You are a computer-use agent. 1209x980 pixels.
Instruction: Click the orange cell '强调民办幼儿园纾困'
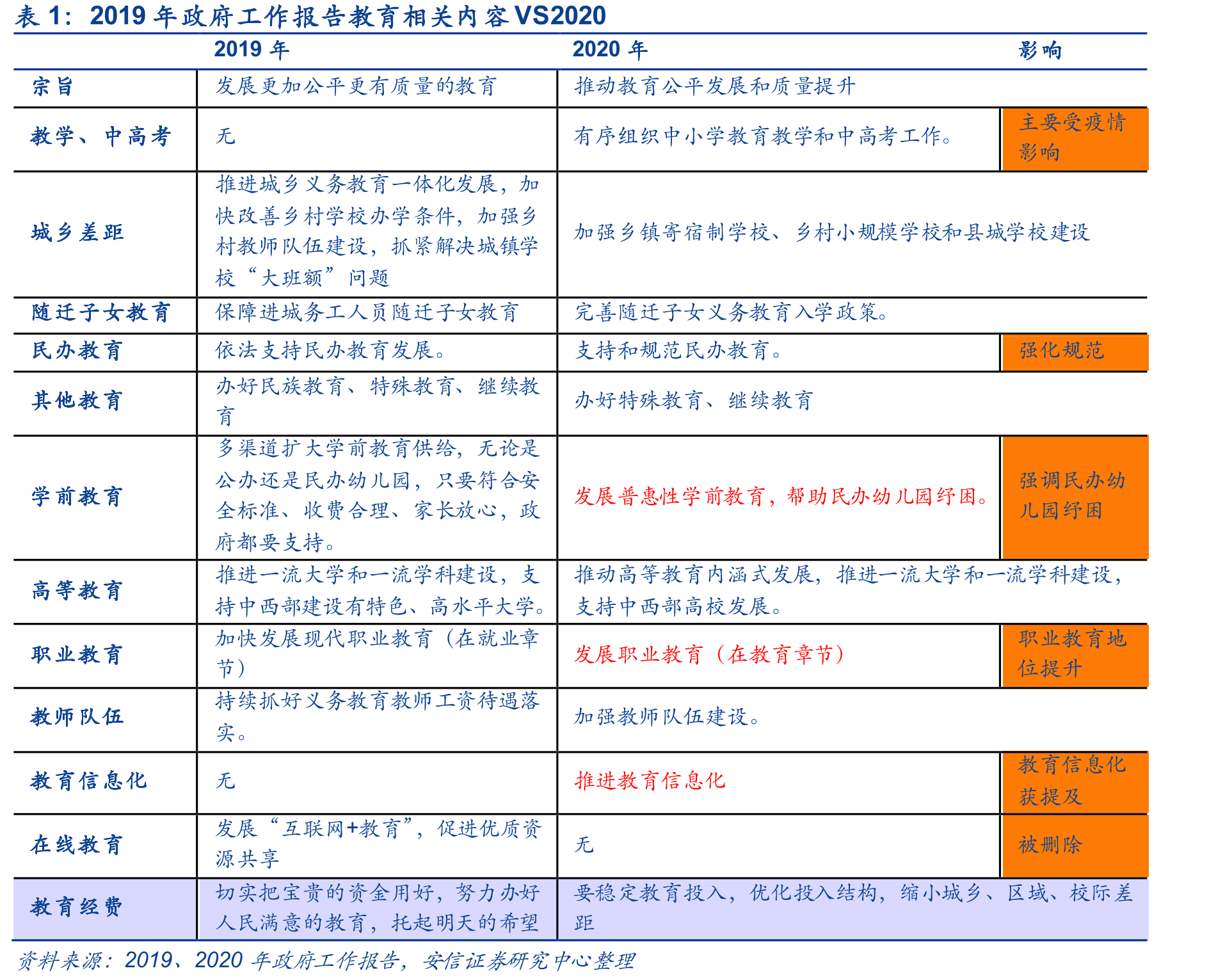pos(1075,497)
